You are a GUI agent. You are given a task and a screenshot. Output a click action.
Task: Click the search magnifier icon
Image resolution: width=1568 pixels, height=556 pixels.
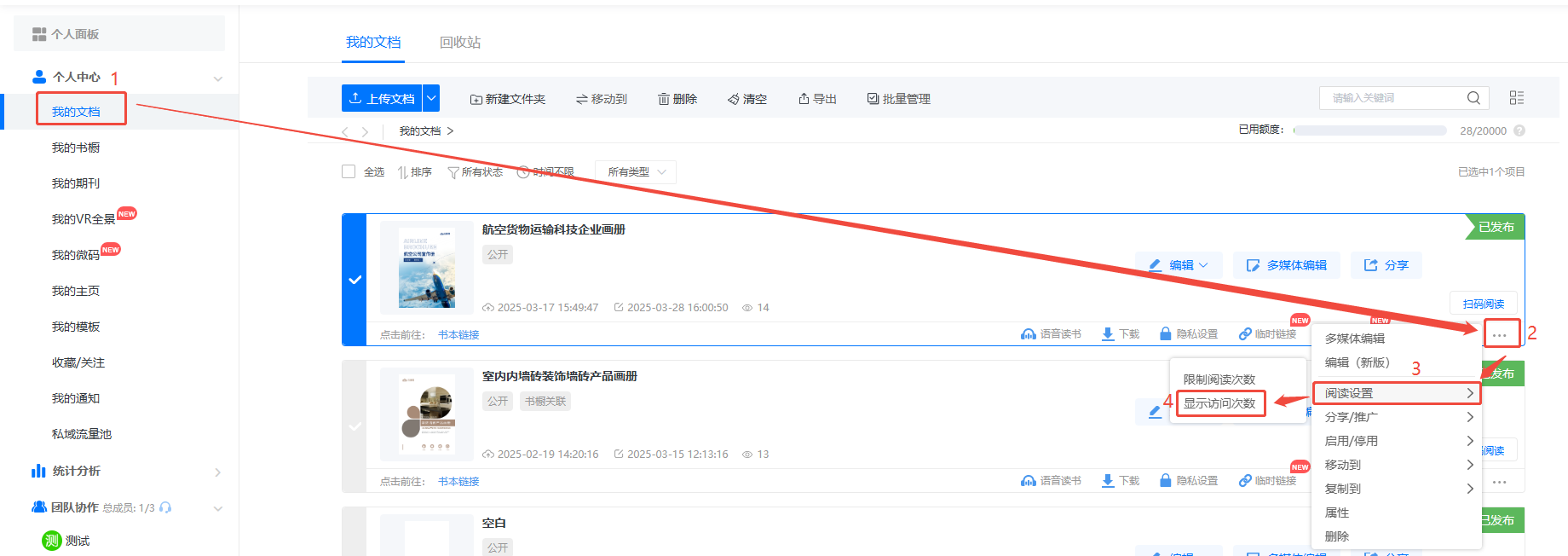coord(1473,98)
